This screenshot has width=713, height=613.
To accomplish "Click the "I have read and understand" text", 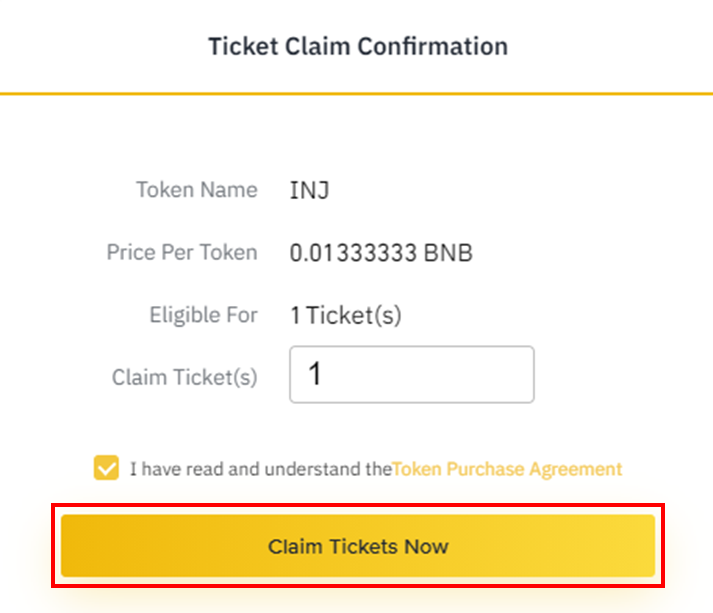I will tap(260, 469).
